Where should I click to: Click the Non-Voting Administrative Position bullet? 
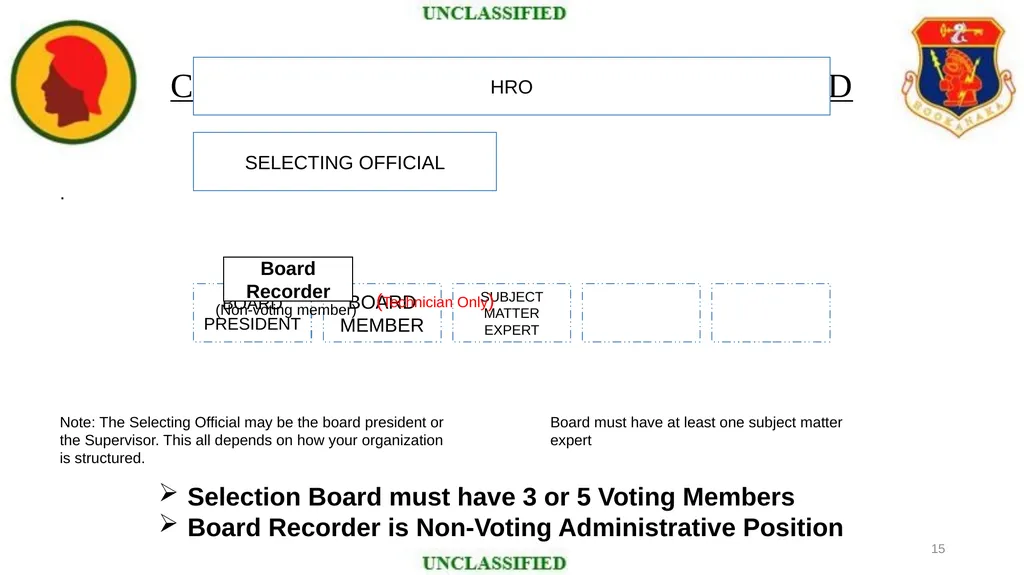515,527
